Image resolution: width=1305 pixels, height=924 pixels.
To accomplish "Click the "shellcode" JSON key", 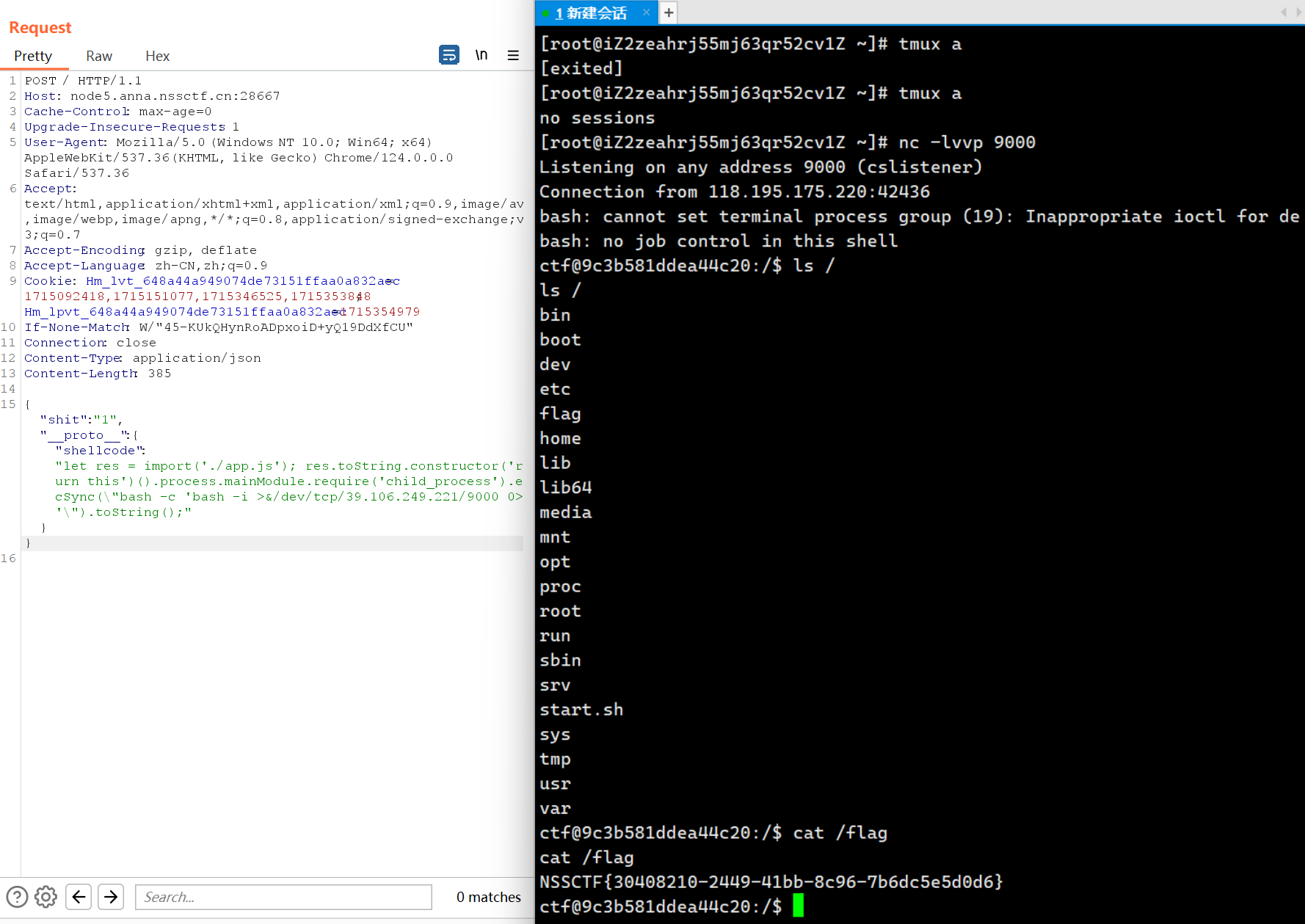I will pos(99,451).
